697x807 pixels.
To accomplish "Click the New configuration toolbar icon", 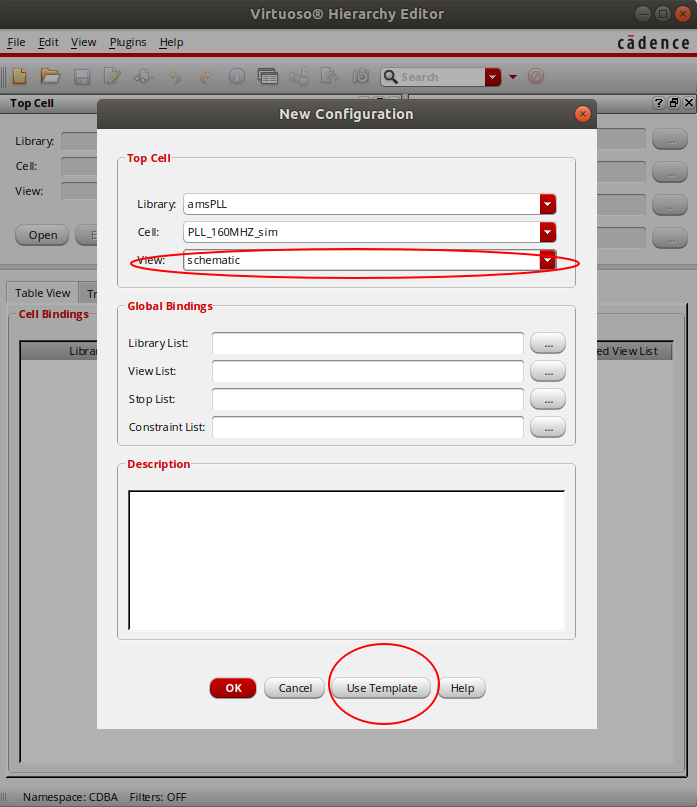I will point(20,77).
